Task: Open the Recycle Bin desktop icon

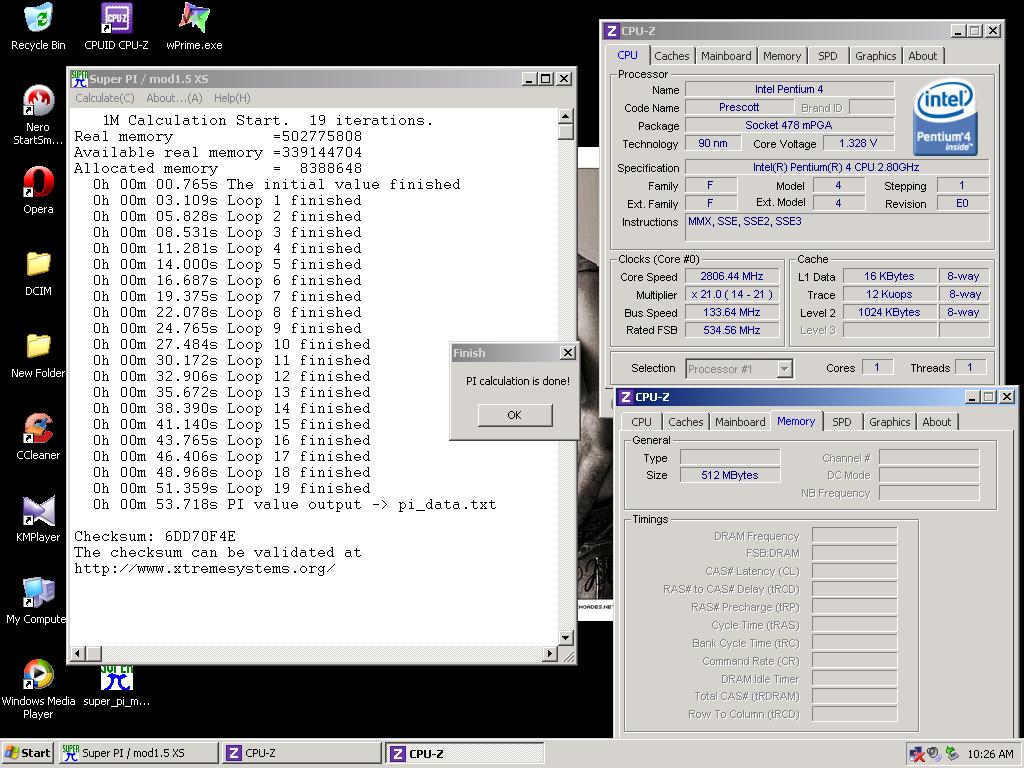Action: coord(38,27)
